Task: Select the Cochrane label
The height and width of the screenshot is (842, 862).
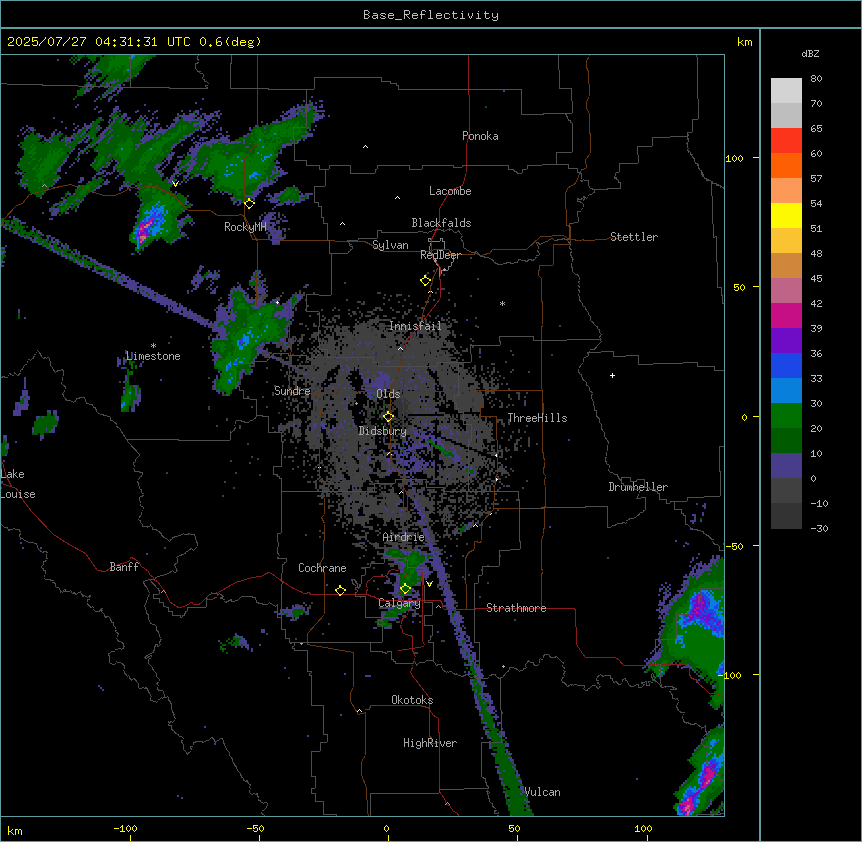Action: point(322,568)
